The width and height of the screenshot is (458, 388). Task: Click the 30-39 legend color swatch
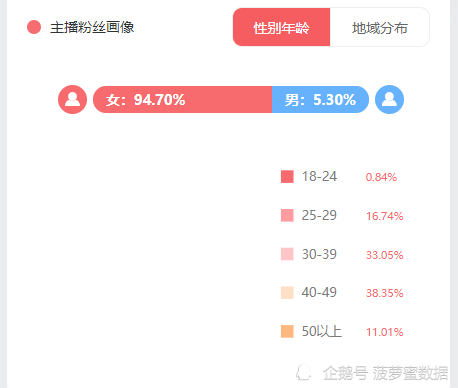coord(287,254)
